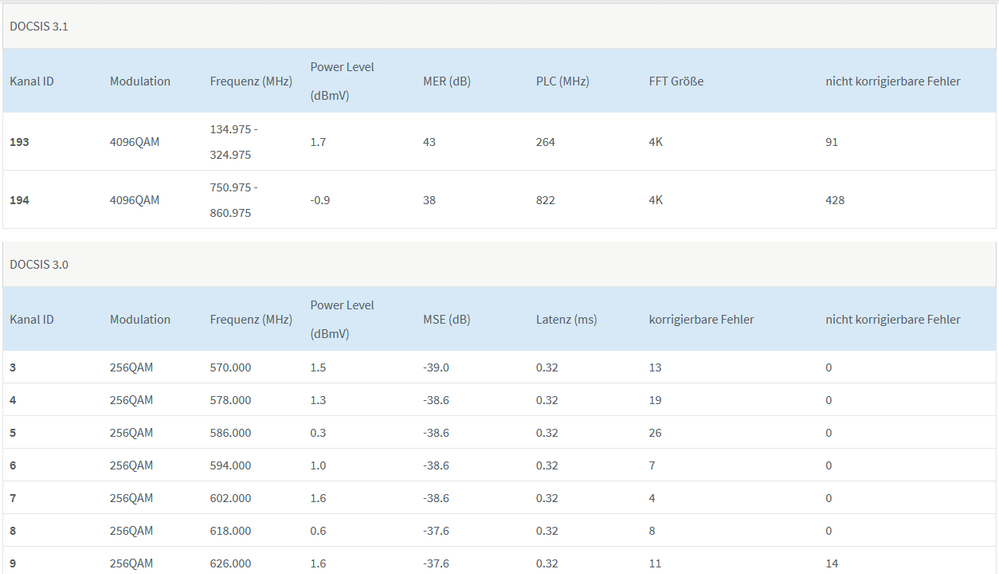The image size is (999, 574).
Task: Select power level 0.6 for channel 8
Action: [x=318, y=531]
